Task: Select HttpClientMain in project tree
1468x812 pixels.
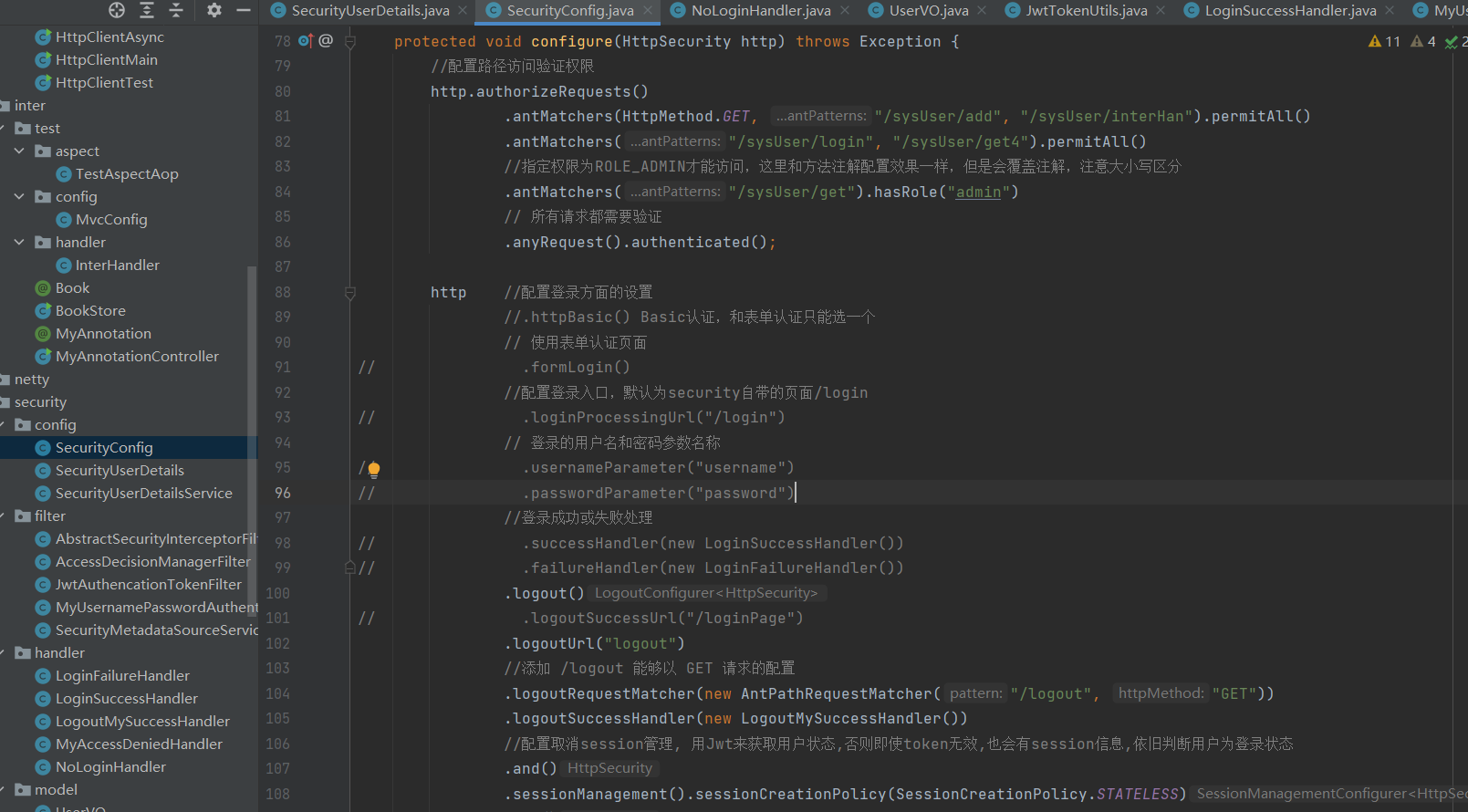Action: click(107, 60)
